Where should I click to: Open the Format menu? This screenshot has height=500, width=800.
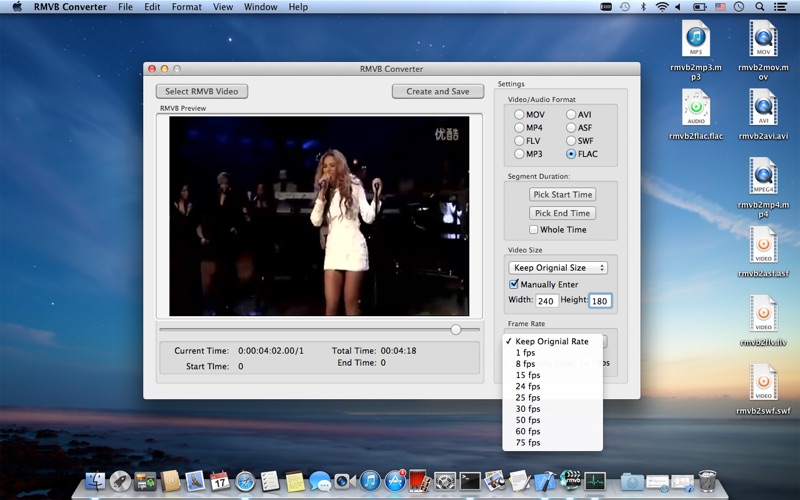click(x=187, y=7)
